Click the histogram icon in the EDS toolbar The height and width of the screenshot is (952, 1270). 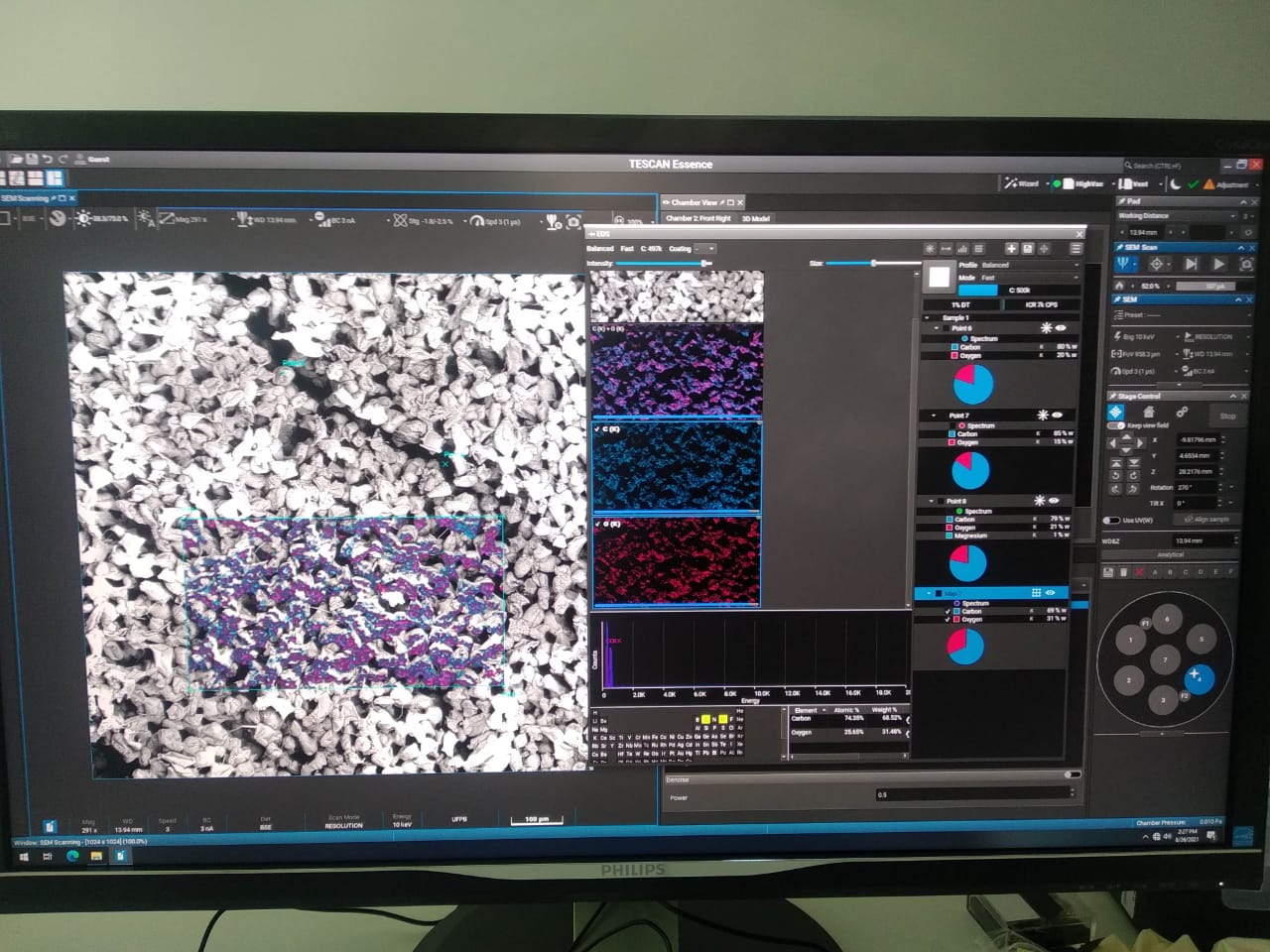(x=963, y=249)
